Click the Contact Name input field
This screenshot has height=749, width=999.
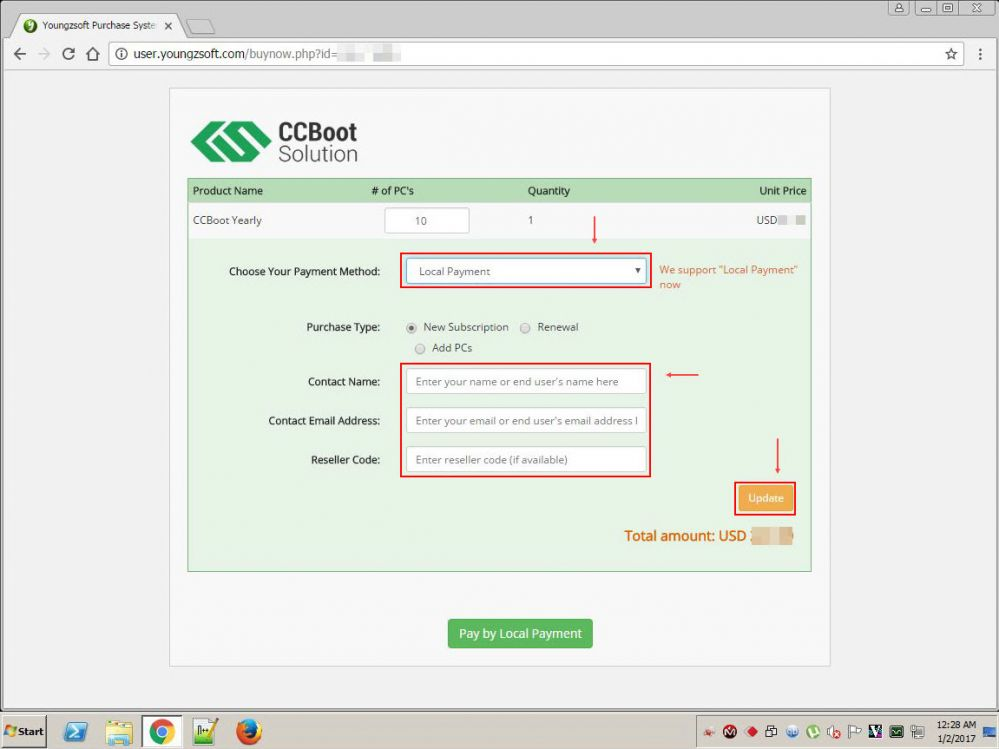[x=526, y=381]
